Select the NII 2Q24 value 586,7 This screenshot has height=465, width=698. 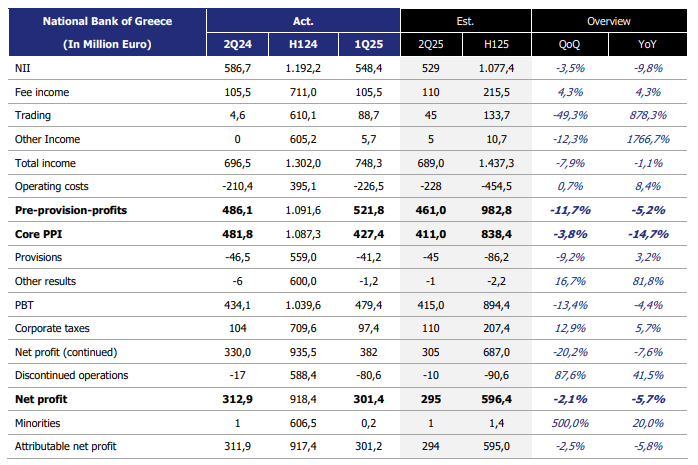click(237, 68)
